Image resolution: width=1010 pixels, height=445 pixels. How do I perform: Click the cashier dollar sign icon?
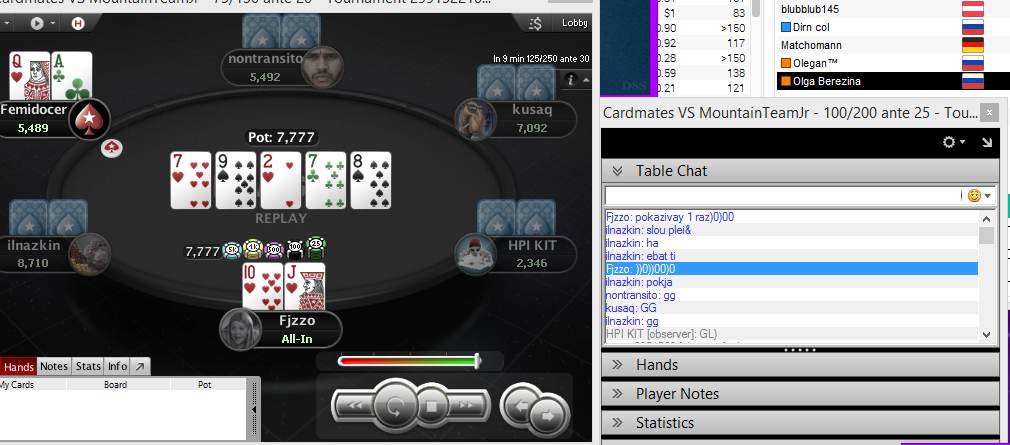535,23
